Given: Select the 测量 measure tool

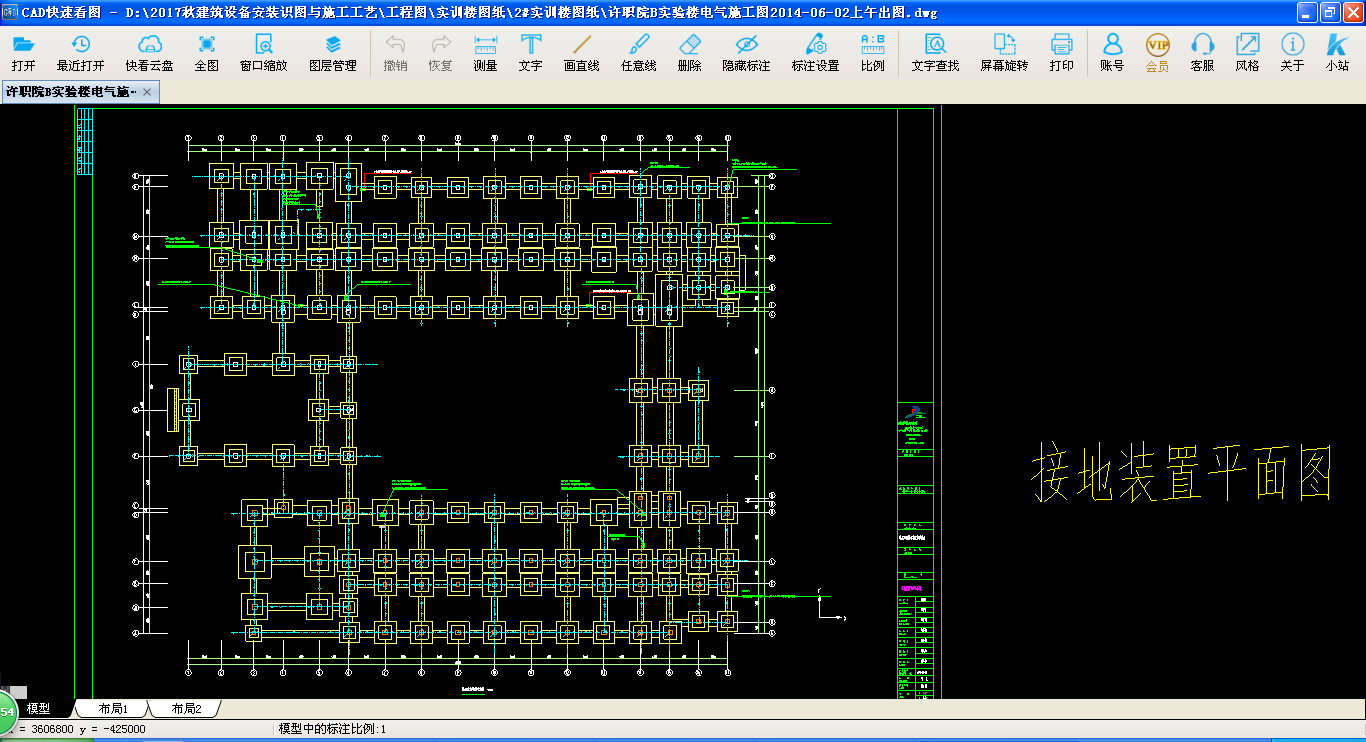Looking at the screenshot, I should tap(485, 52).
